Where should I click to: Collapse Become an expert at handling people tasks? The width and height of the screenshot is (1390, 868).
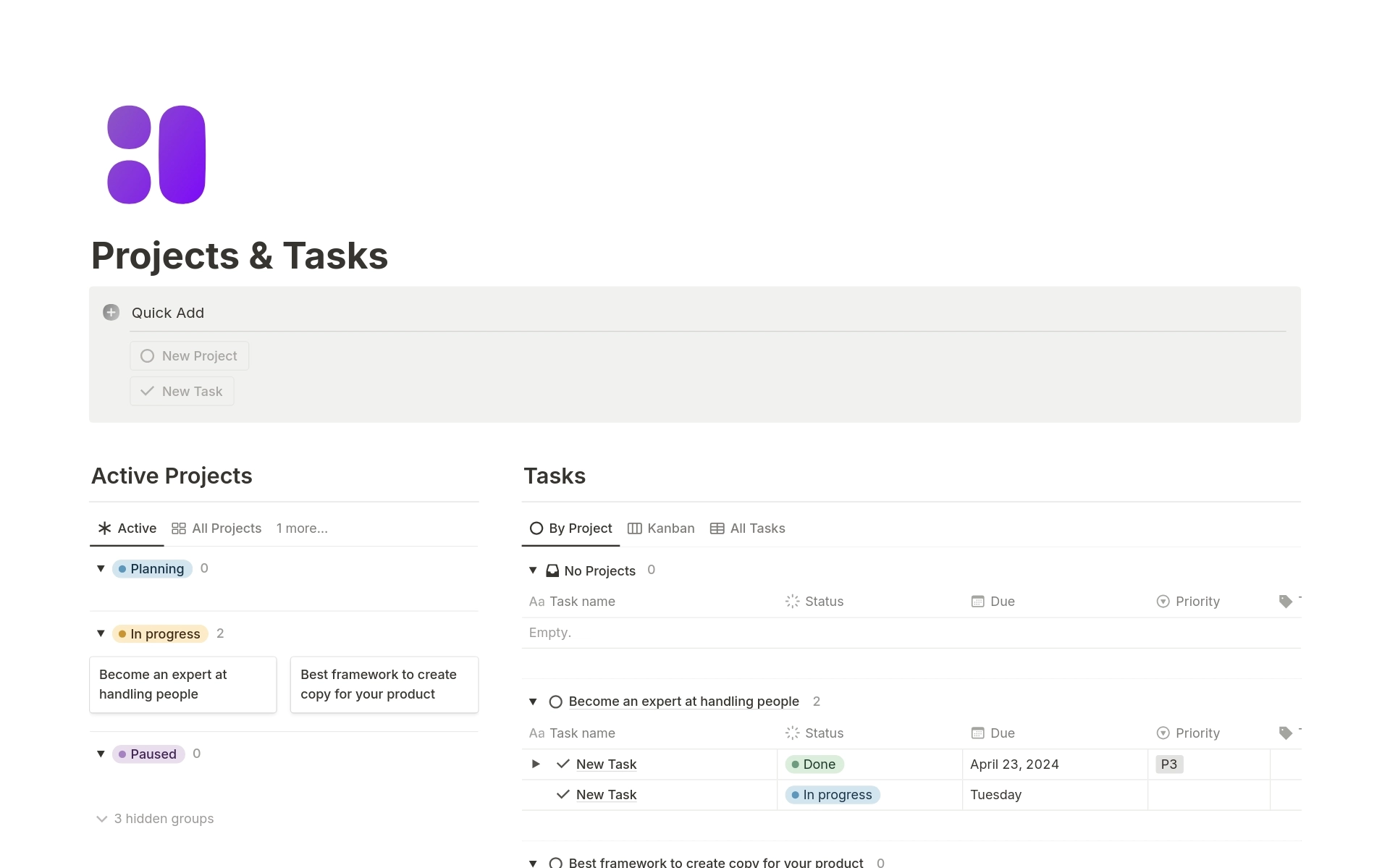coord(533,701)
